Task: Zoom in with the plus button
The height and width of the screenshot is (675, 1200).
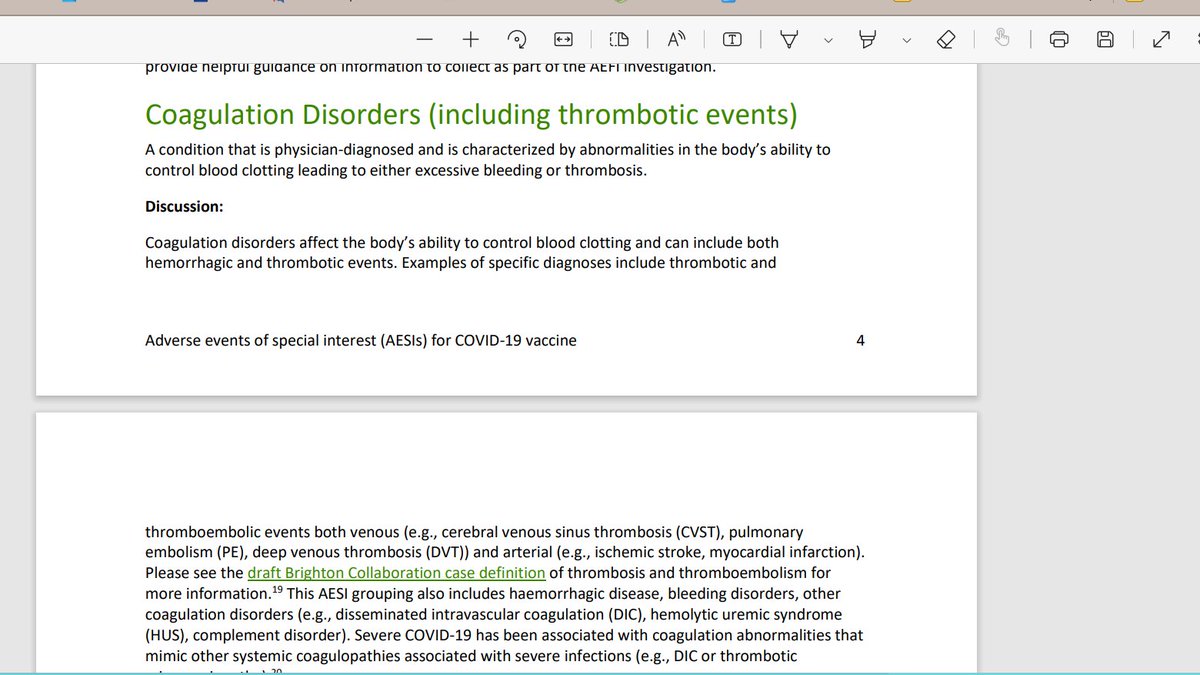Action: coord(471,40)
